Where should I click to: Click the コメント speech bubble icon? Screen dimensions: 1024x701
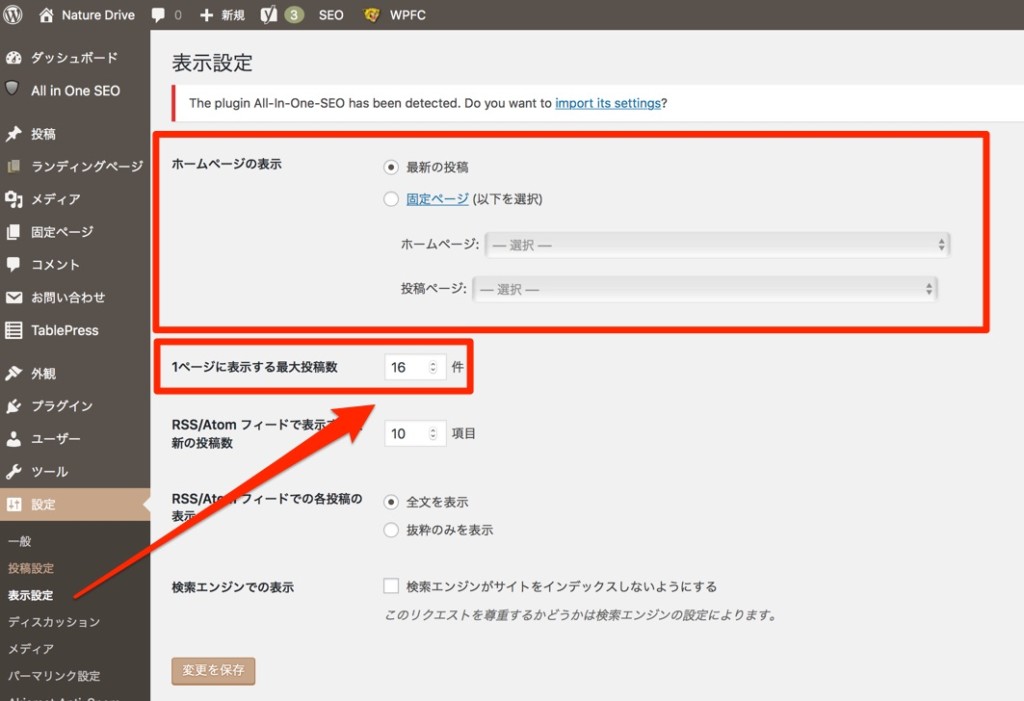pos(14,264)
